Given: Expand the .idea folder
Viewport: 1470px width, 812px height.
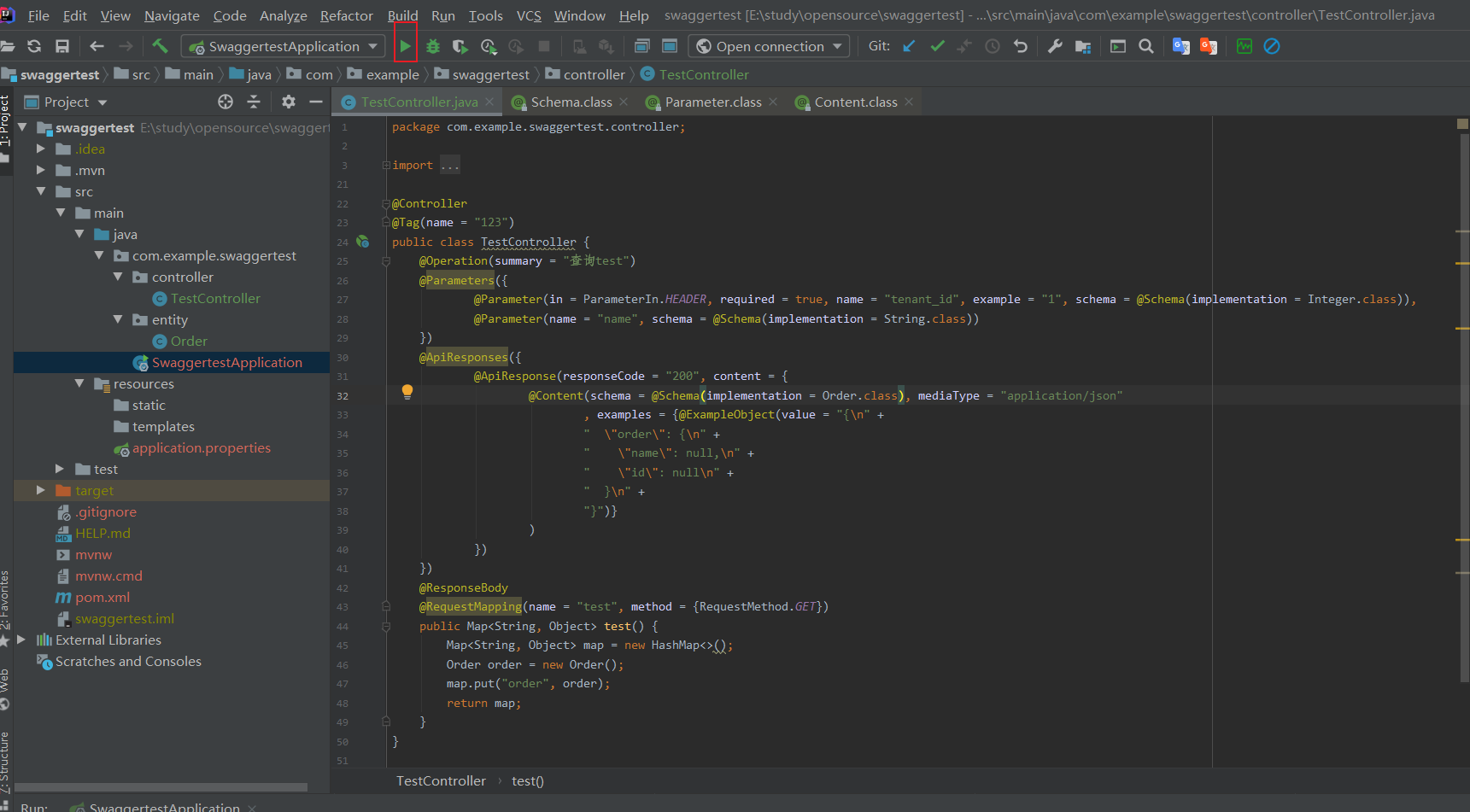Looking at the screenshot, I should [40, 149].
